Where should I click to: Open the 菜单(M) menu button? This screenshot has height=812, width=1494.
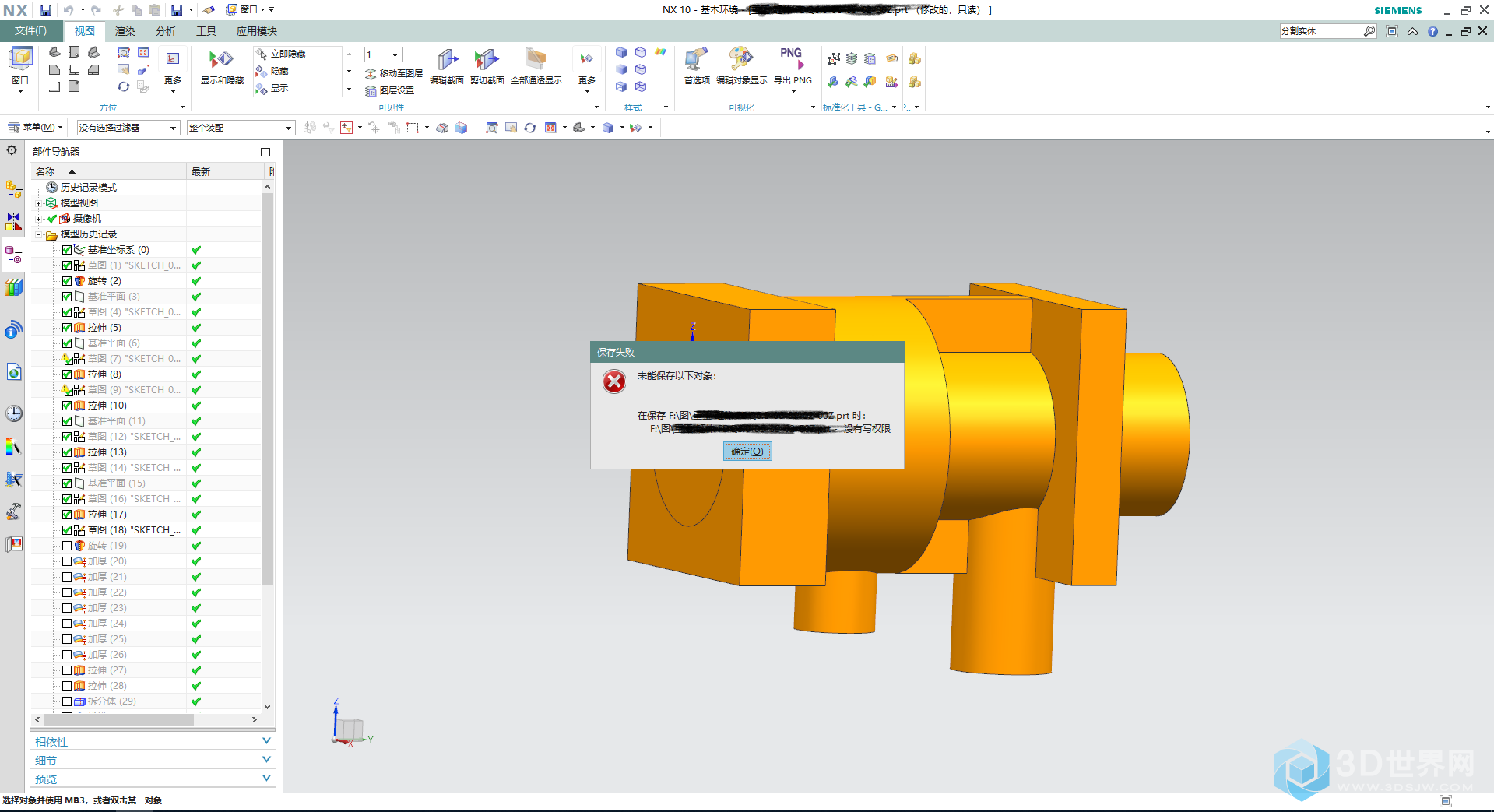click(34, 128)
